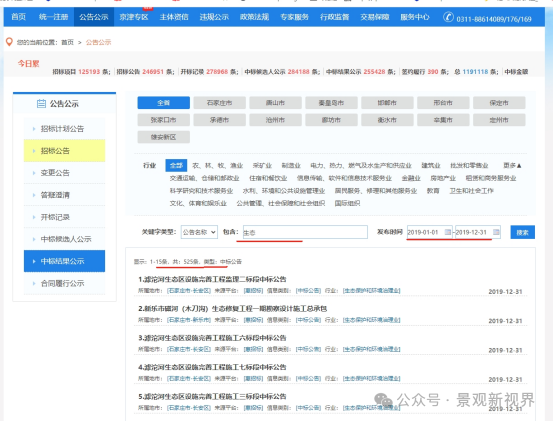Screen dimensions: 553x422
Task: Open the 统一注册 navigation tab
Action: [53, 17]
